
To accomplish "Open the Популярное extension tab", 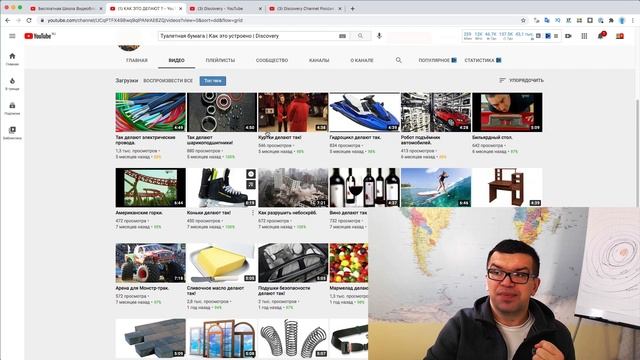I will point(437,60).
